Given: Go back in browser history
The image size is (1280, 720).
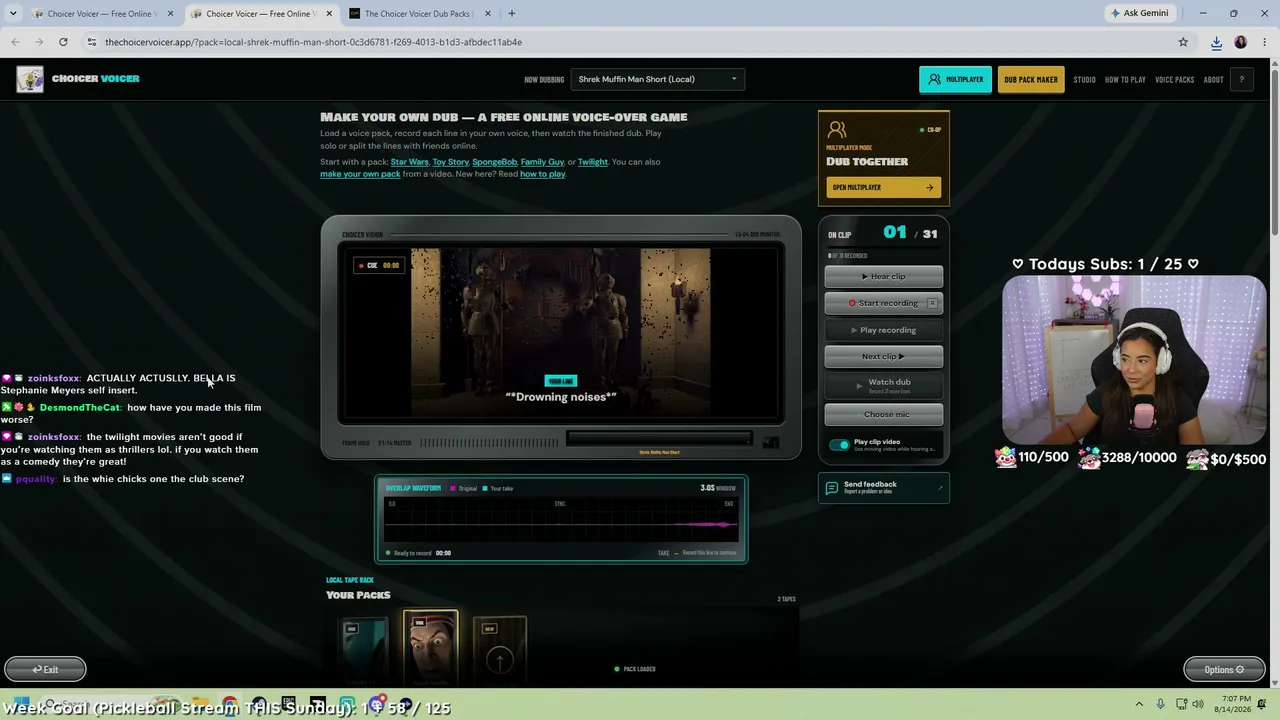Looking at the screenshot, I should click(15, 42).
